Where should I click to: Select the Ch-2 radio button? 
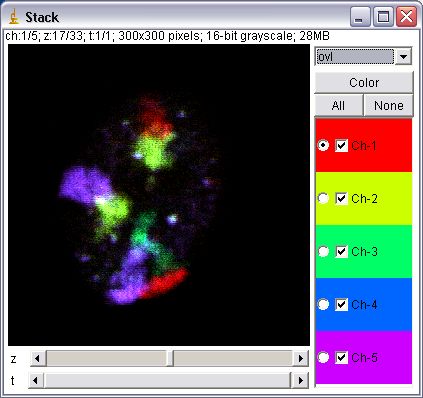pyautogui.click(x=323, y=198)
